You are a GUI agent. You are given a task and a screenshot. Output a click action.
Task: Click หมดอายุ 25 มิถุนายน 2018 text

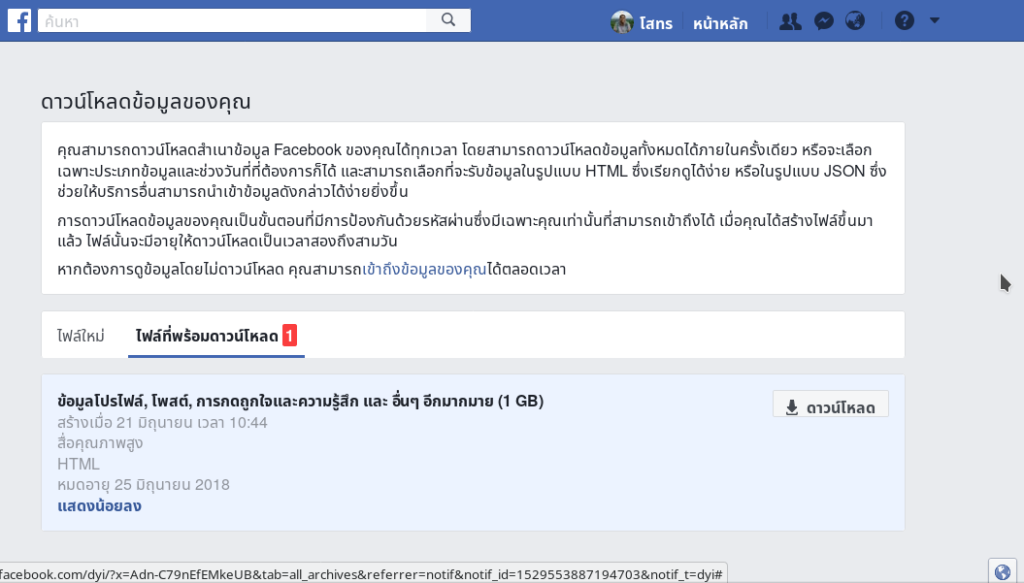tap(144, 484)
